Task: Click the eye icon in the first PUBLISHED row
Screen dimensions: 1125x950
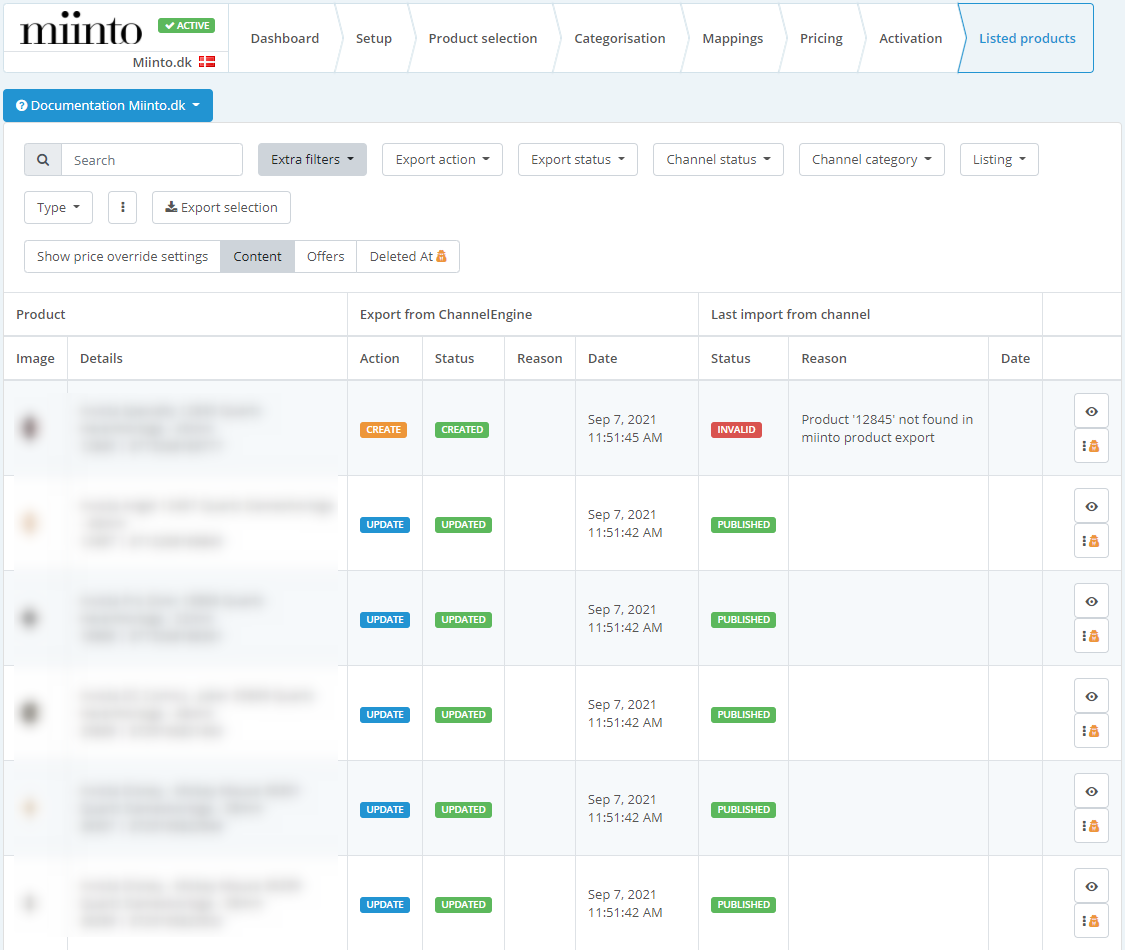Action: point(1091,507)
